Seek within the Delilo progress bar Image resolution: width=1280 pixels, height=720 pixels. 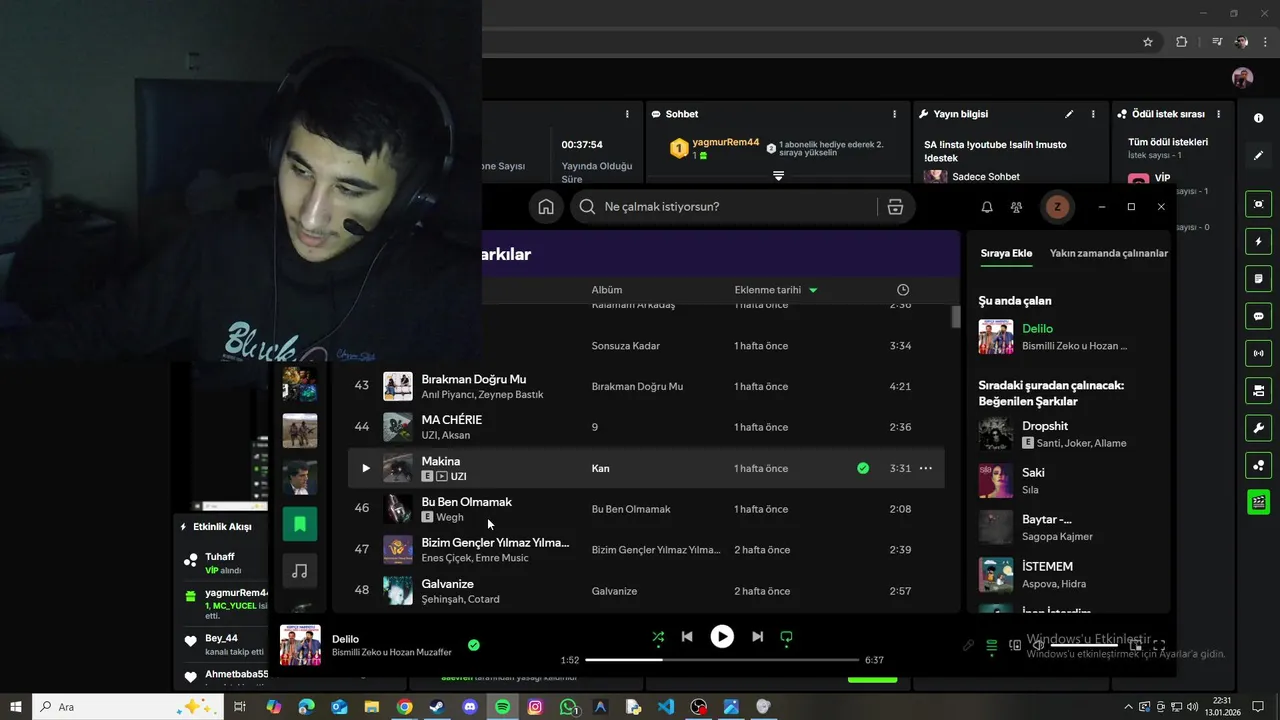click(722, 660)
